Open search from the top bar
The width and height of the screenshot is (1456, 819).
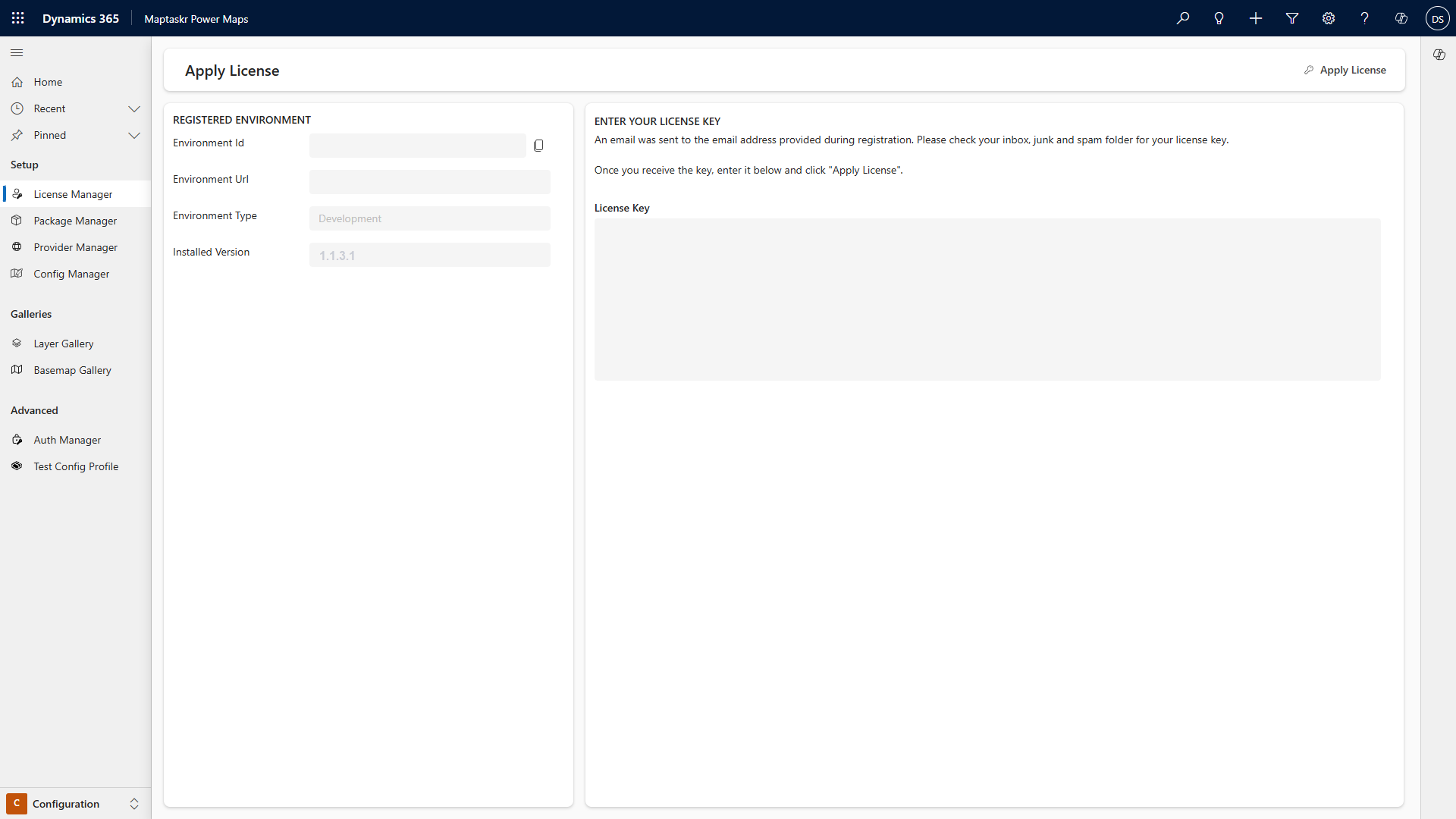pos(1183,18)
